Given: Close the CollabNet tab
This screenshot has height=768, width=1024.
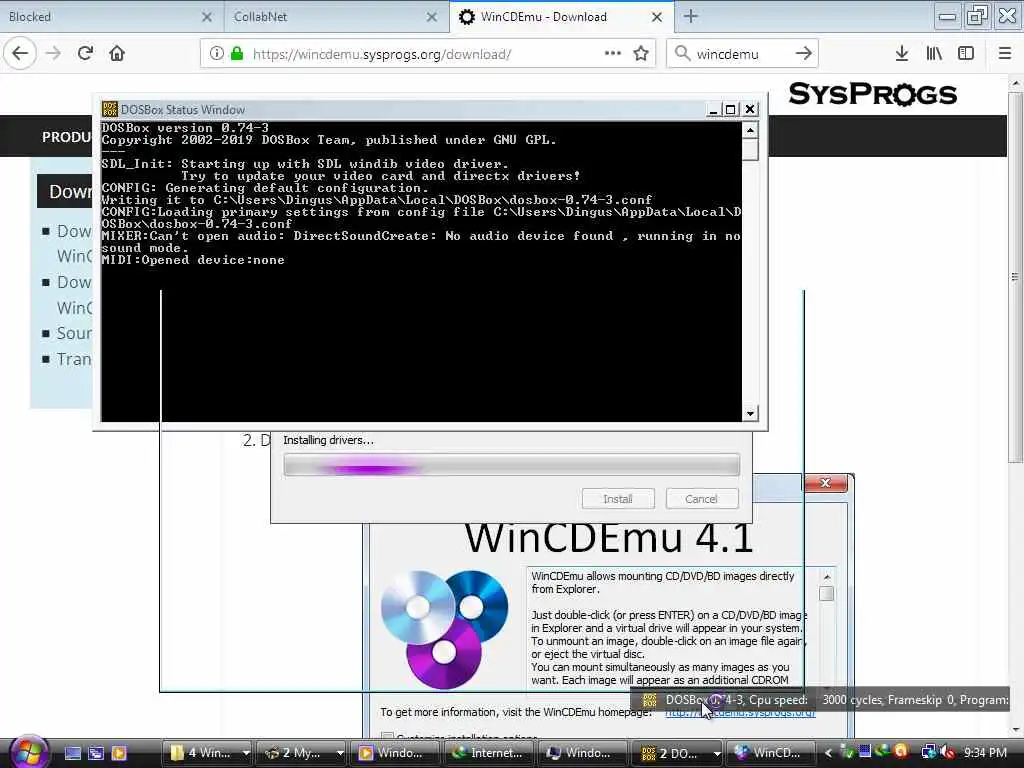Looking at the screenshot, I should pyautogui.click(x=432, y=17).
